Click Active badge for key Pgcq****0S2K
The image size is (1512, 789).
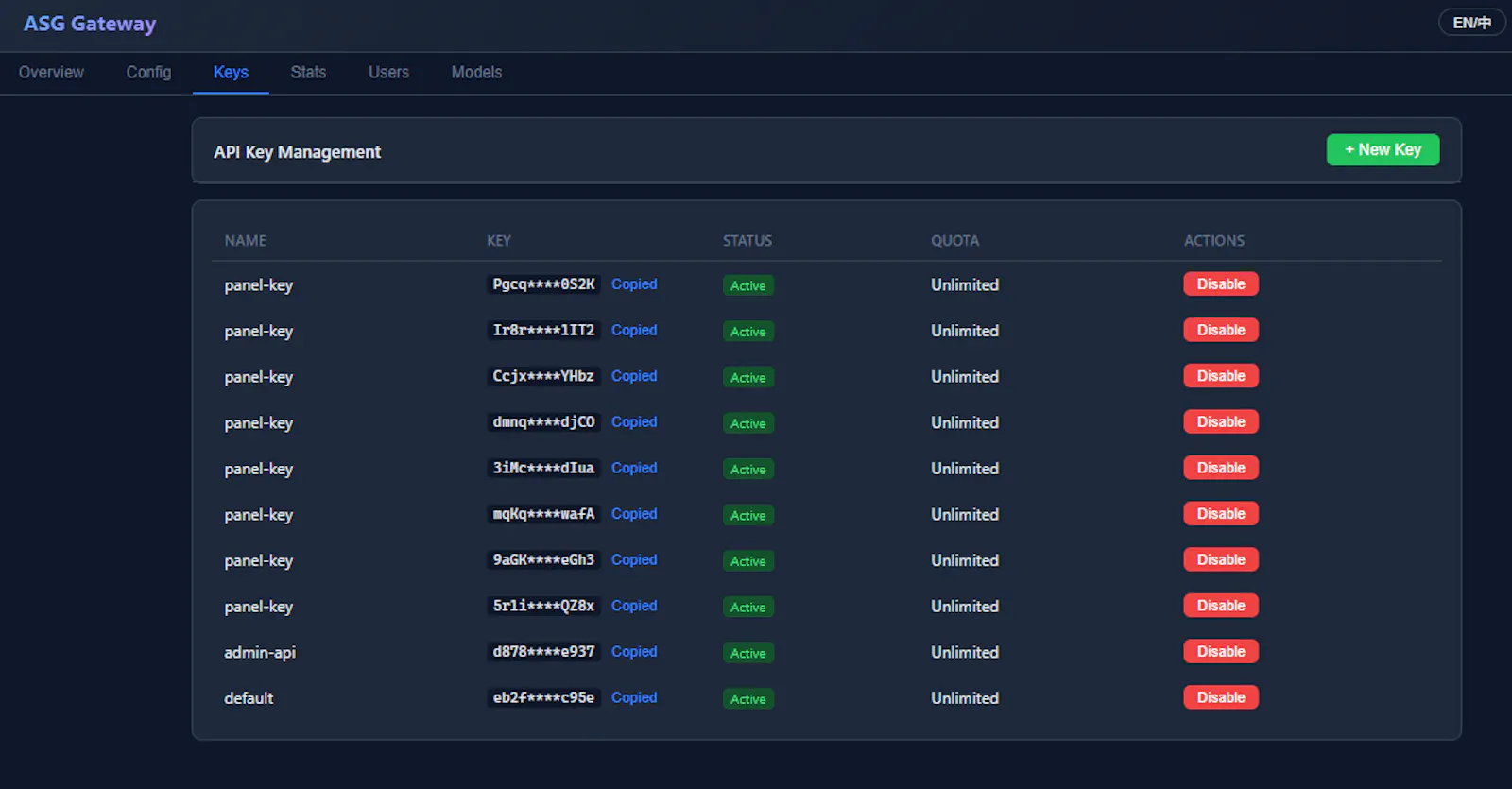[748, 285]
